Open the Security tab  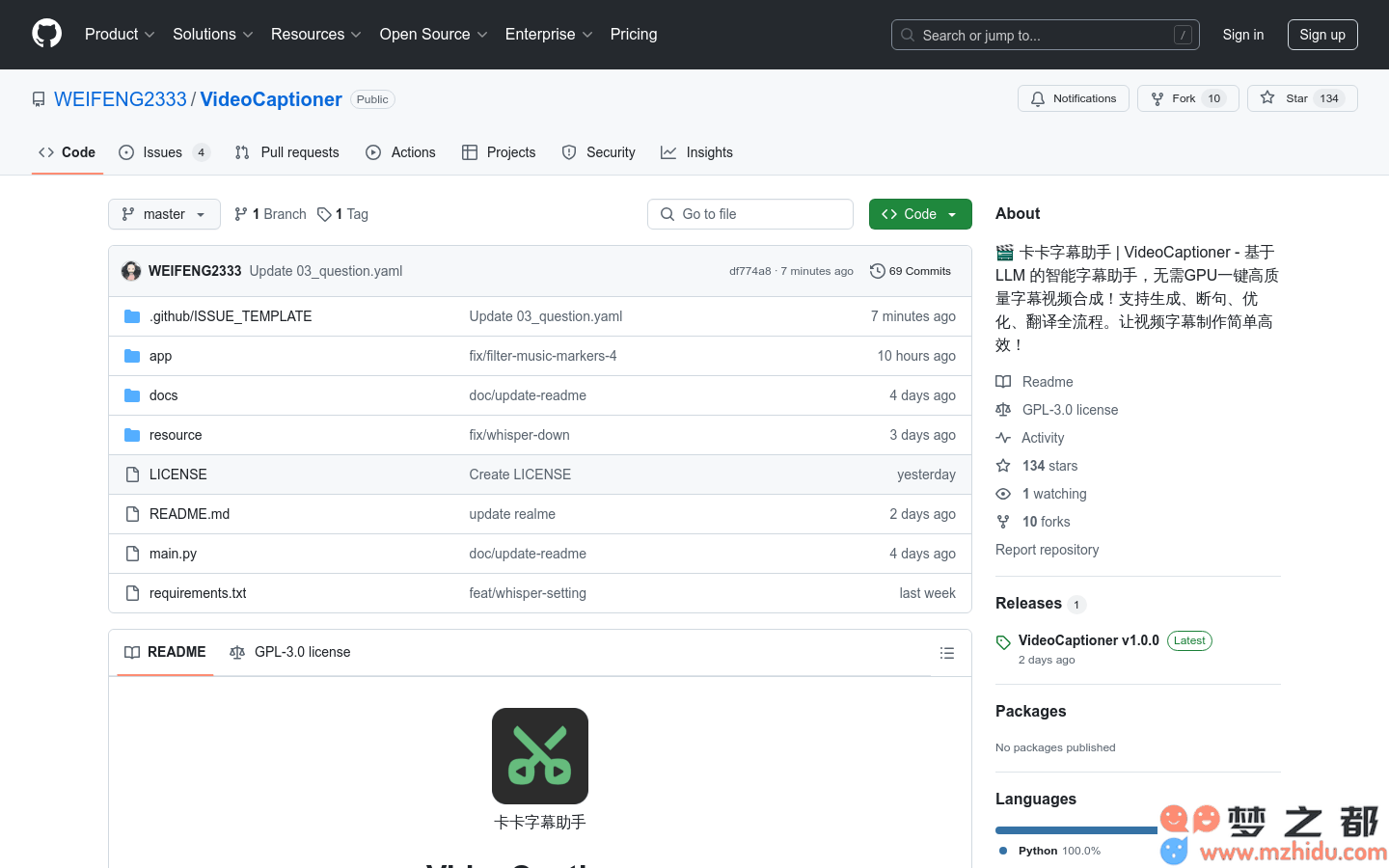point(598,152)
